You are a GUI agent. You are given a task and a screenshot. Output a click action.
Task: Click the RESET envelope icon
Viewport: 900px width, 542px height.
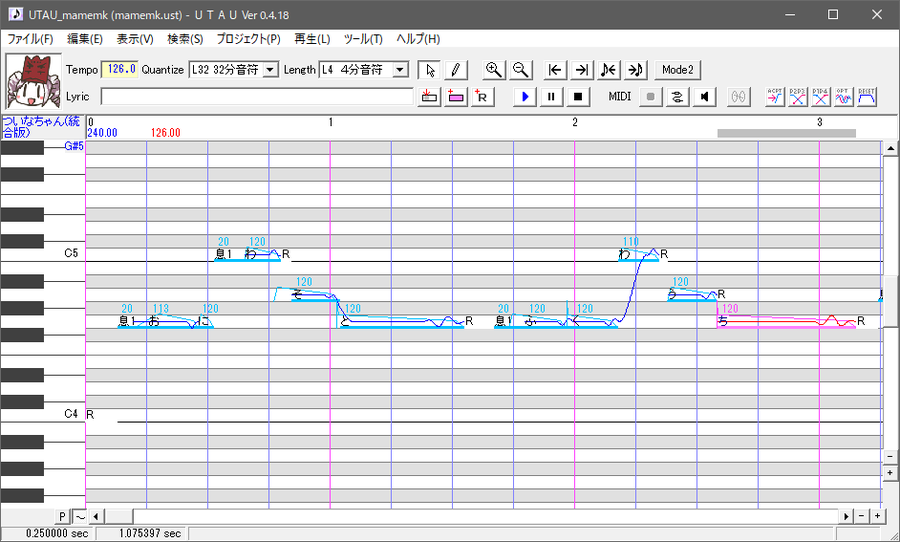(x=867, y=96)
